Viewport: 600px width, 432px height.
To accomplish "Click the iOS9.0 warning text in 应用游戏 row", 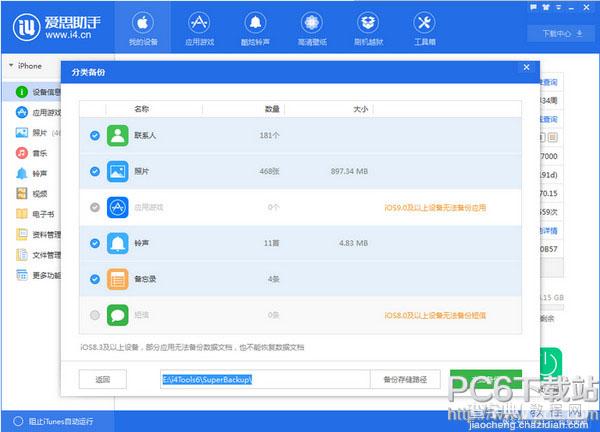I will [435, 208].
